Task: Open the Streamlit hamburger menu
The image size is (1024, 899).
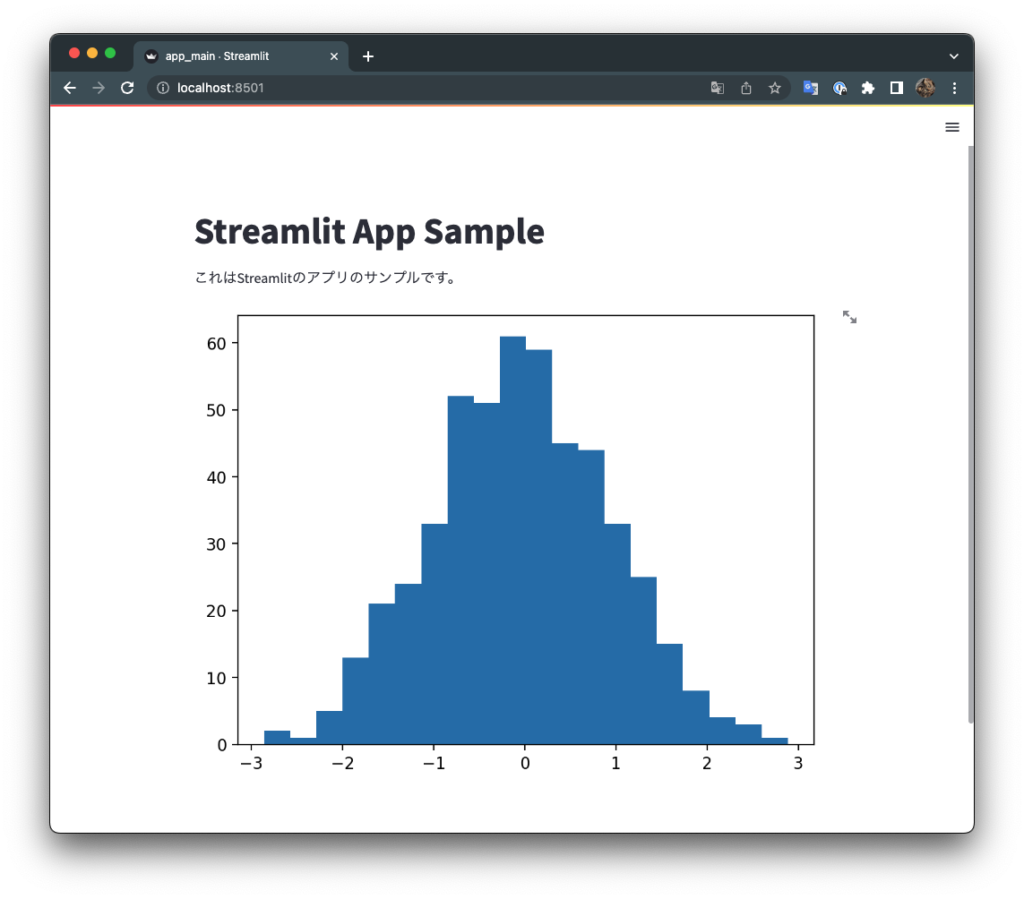Action: pos(952,127)
